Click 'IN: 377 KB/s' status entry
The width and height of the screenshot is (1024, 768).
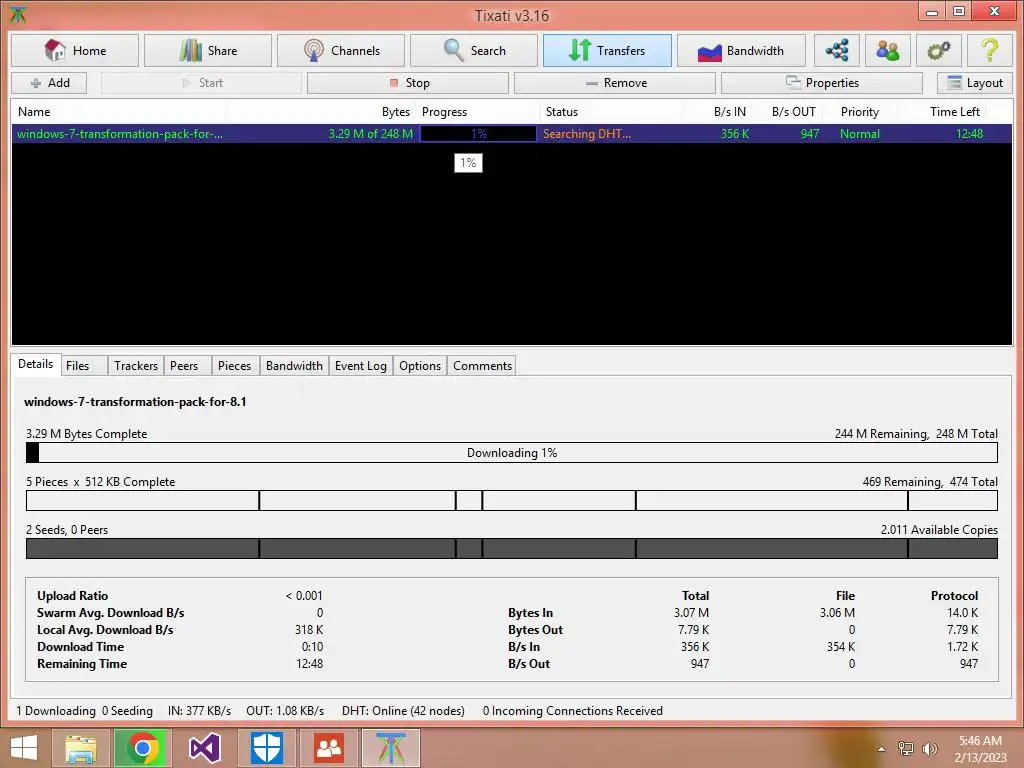[x=199, y=711]
